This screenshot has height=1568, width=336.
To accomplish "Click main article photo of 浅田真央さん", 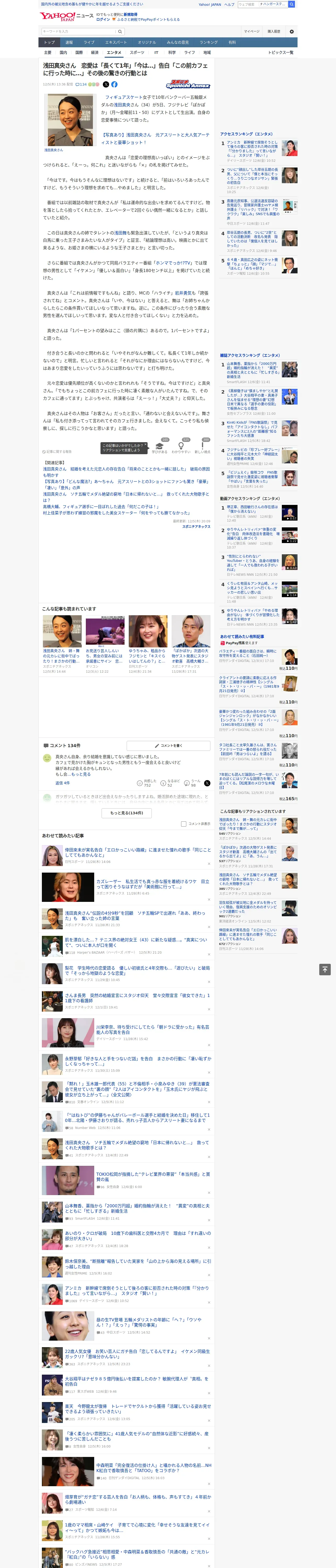I will point(71,120).
